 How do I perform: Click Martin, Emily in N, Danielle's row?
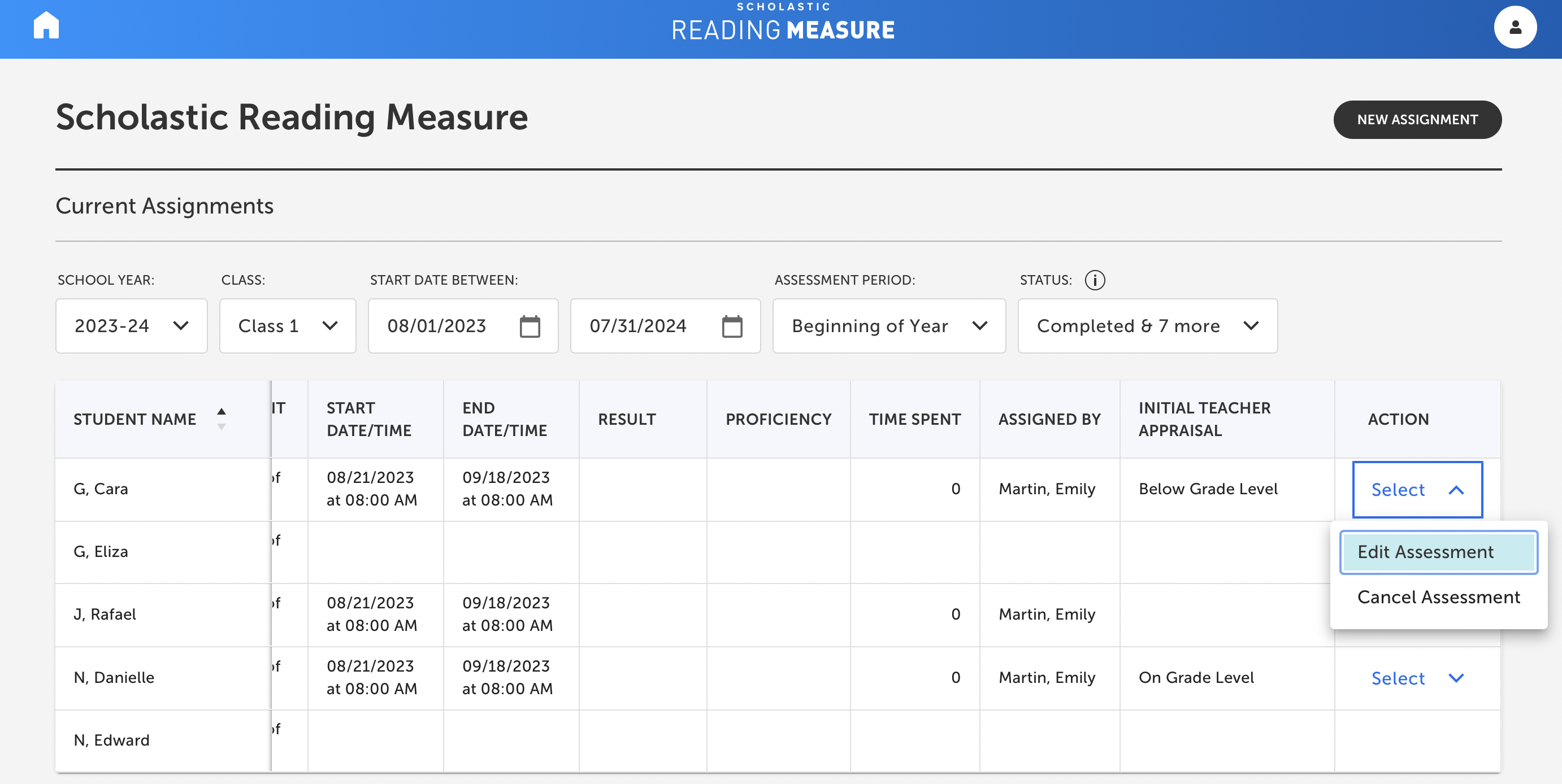coord(1047,677)
